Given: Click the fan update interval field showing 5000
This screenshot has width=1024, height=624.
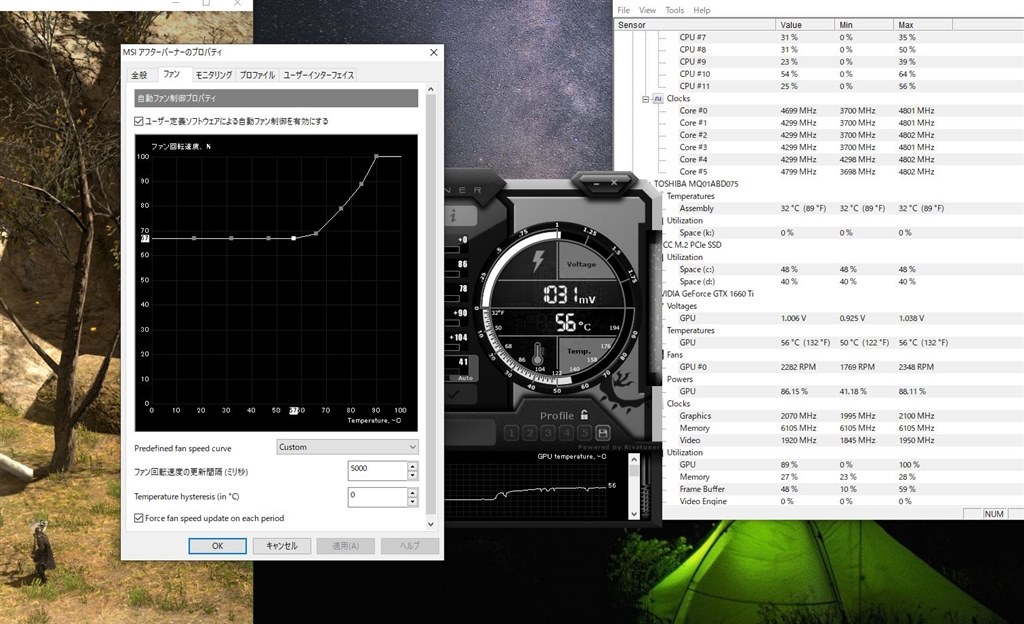Looking at the screenshot, I should (377, 471).
